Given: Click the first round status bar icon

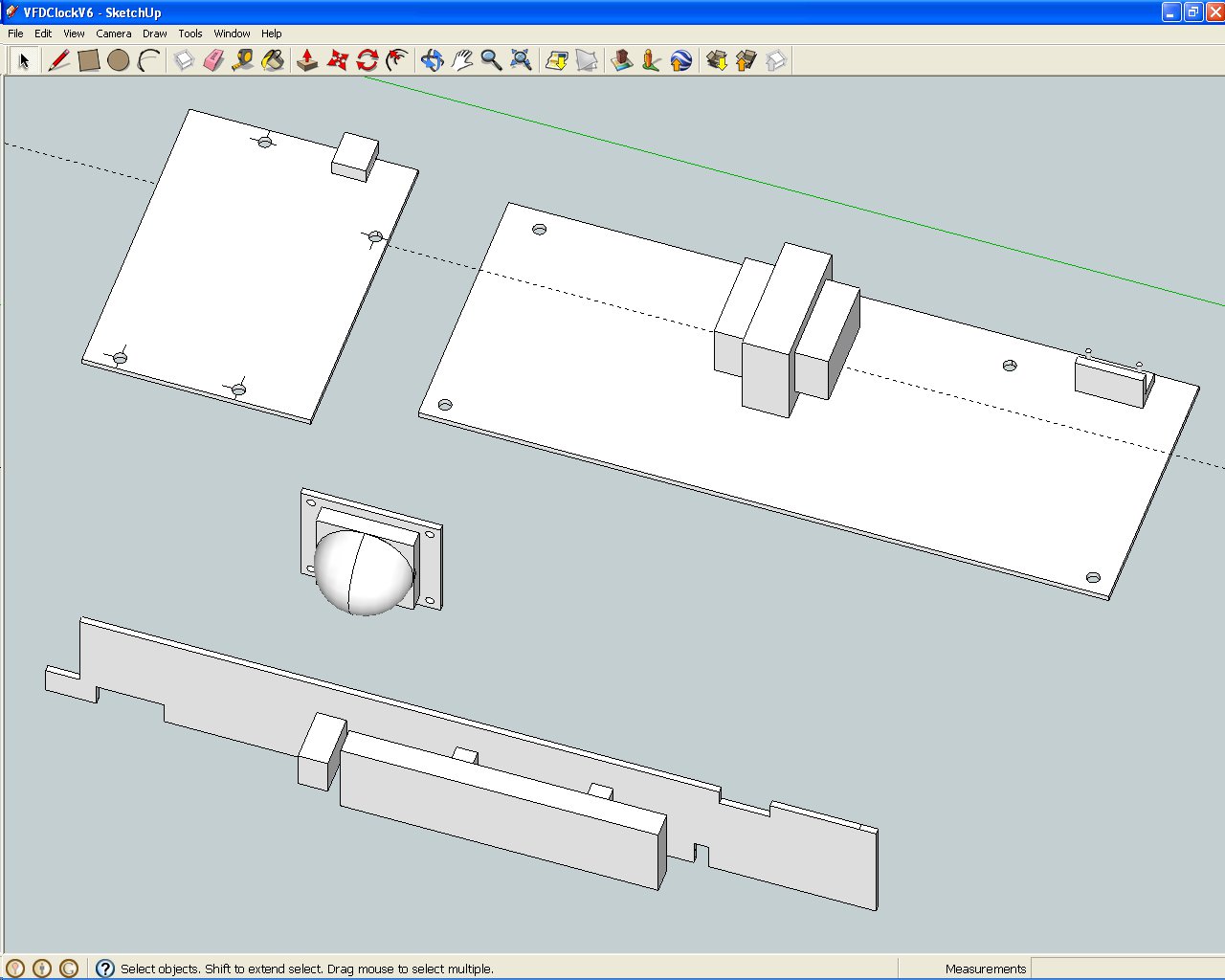Looking at the screenshot, I should coord(15,969).
